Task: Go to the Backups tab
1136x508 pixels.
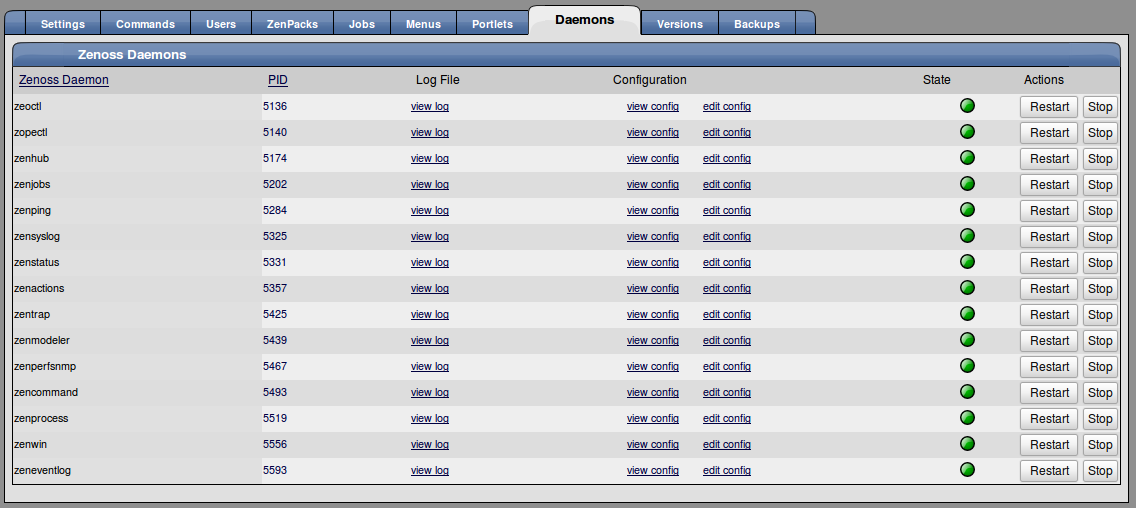Action: [x=756, y=24]
